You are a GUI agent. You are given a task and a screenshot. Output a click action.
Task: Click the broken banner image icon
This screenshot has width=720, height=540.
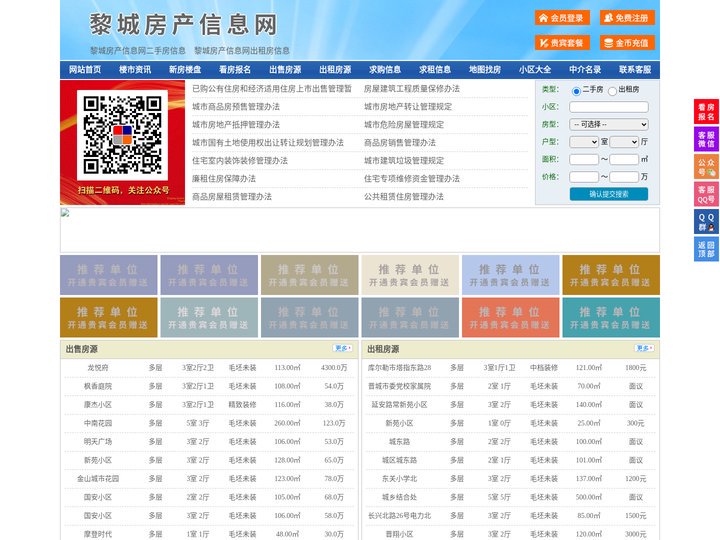click(x=65, y=213)
